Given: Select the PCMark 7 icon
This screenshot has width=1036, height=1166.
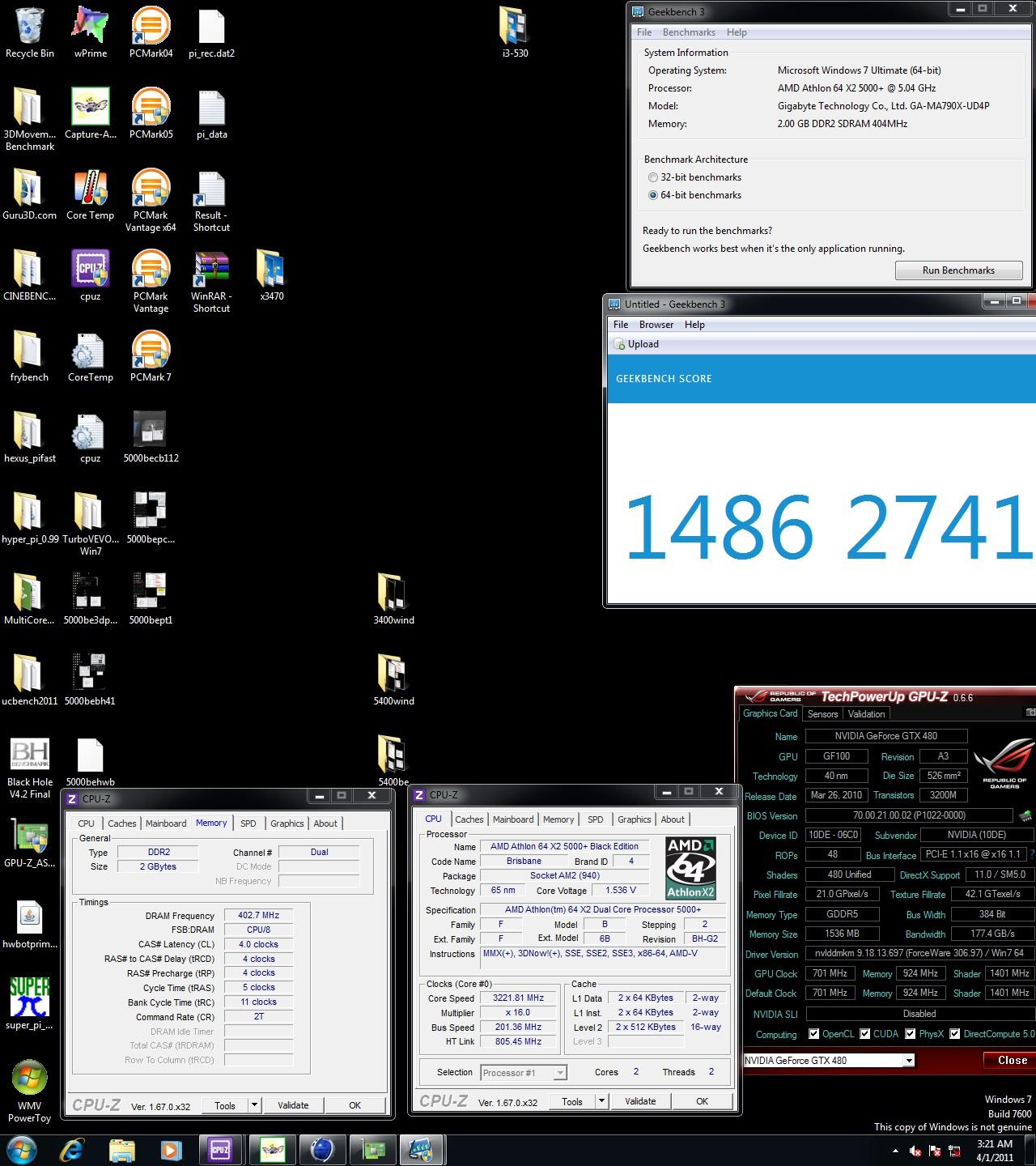Looking at the screenshot, I should pyautogui.click(x=151, y=350).
